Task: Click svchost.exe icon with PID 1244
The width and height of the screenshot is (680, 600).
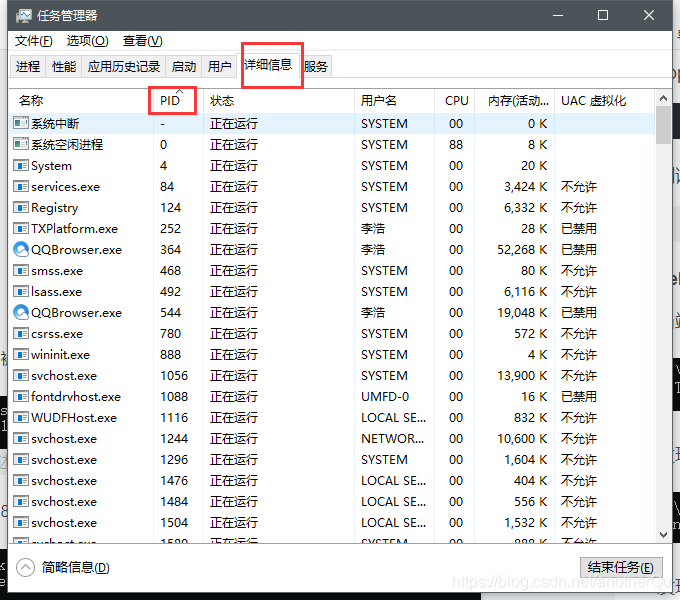Action: coord(21,438)
